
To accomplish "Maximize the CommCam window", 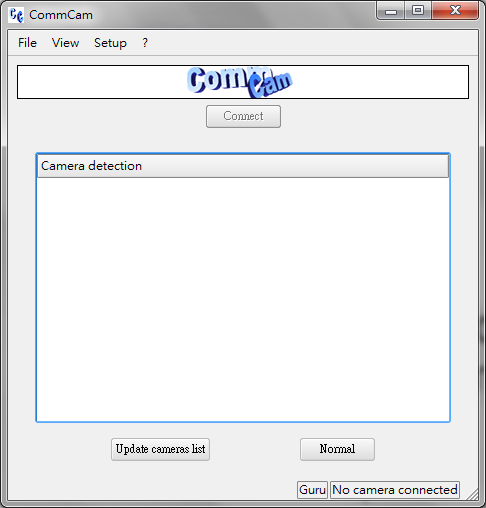I will [418, 11].
